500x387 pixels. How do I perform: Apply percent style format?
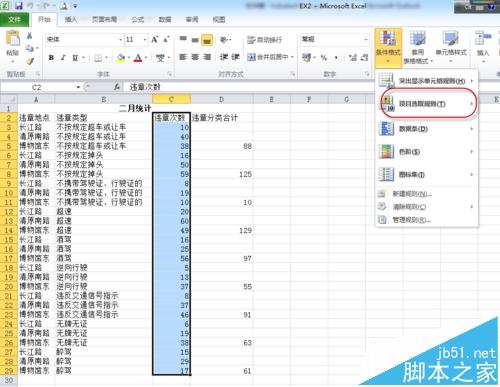tap(323, 58)
